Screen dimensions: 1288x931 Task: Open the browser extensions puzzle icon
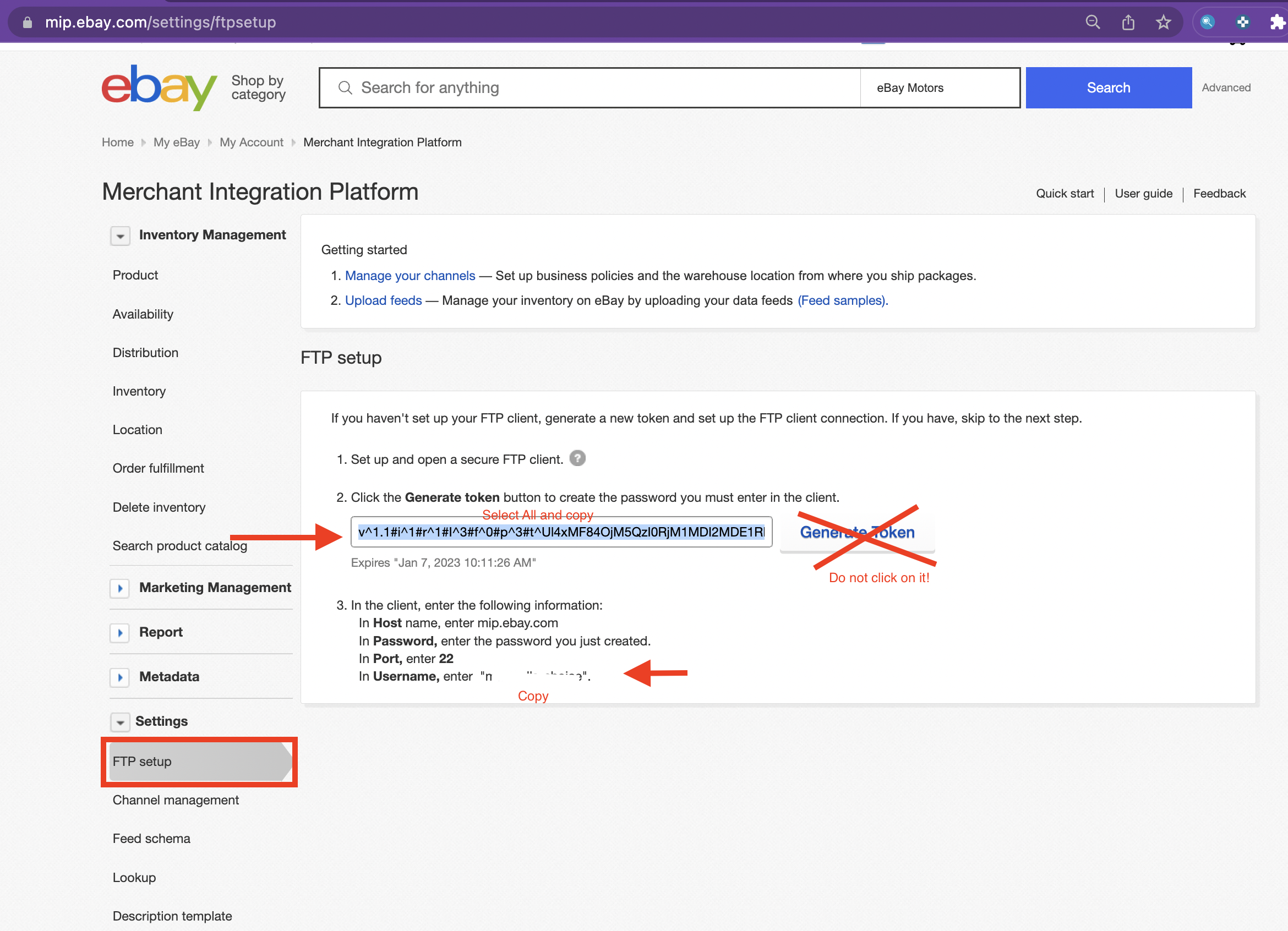[x=1278, y=22]
